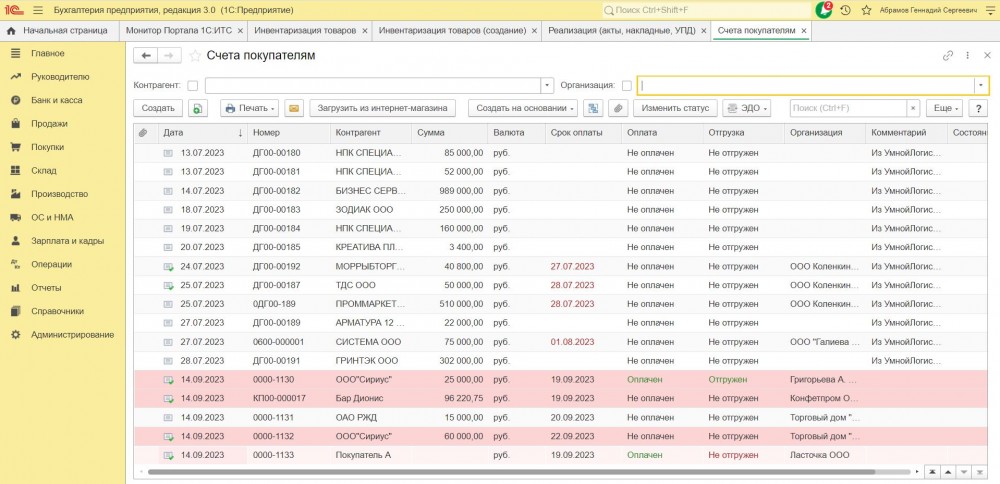Enable the Контрагент filter checkbox
The width and height of the screenshot is (1000, 484).
tap(193, 86)
